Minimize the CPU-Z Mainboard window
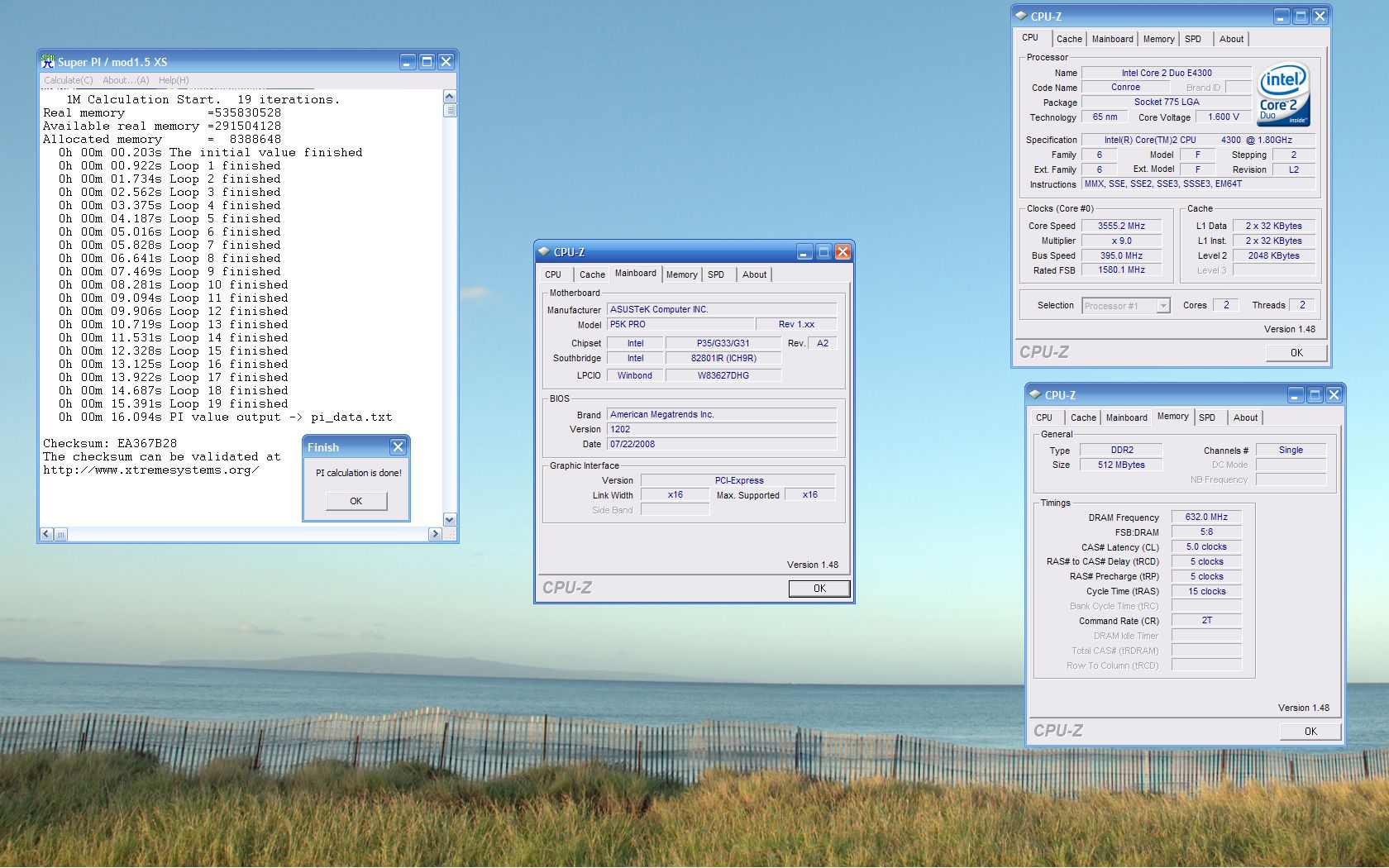Image resolution: width=1389 pixels, height=868 pixels. [805, 252]
